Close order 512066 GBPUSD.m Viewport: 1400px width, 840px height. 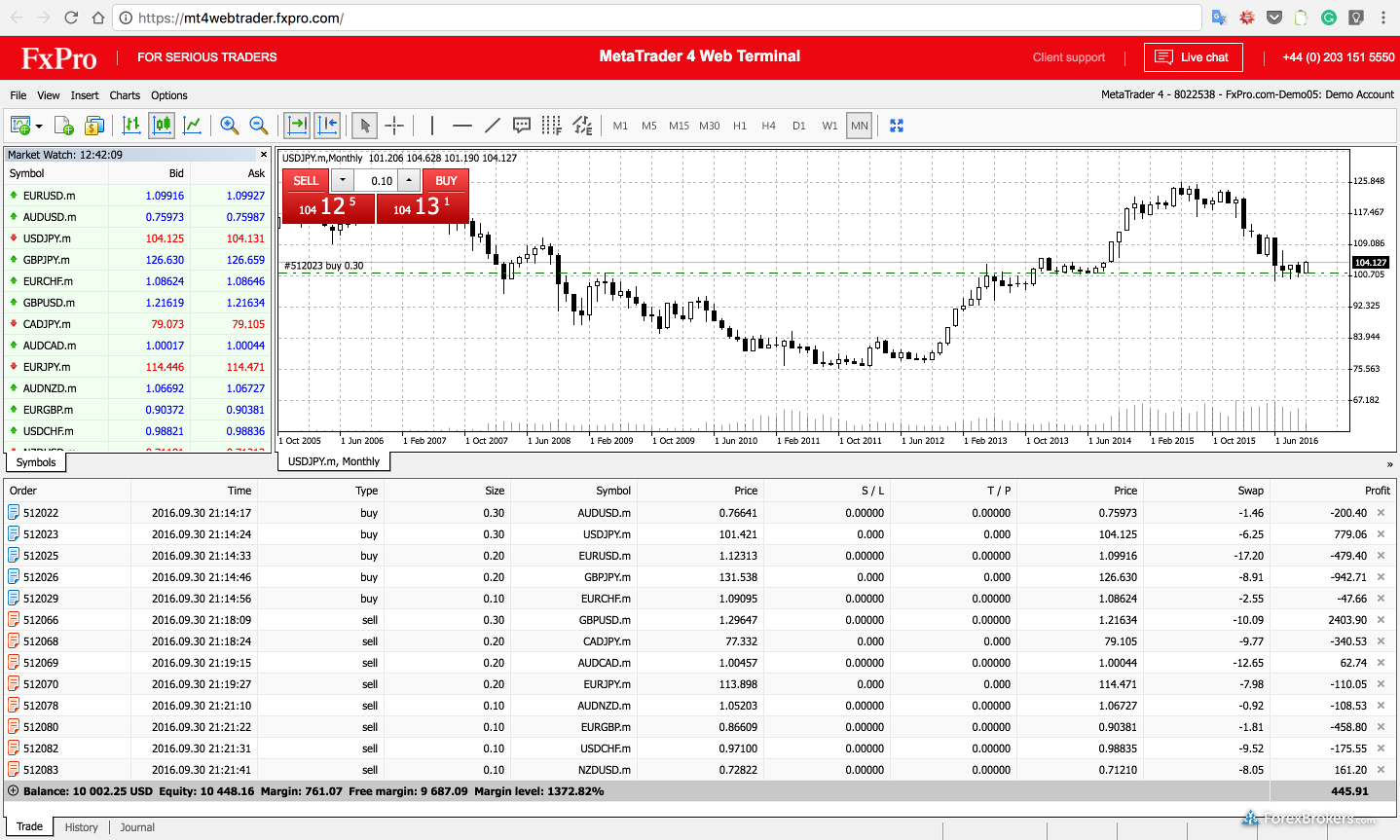[x=1381, y=620]
